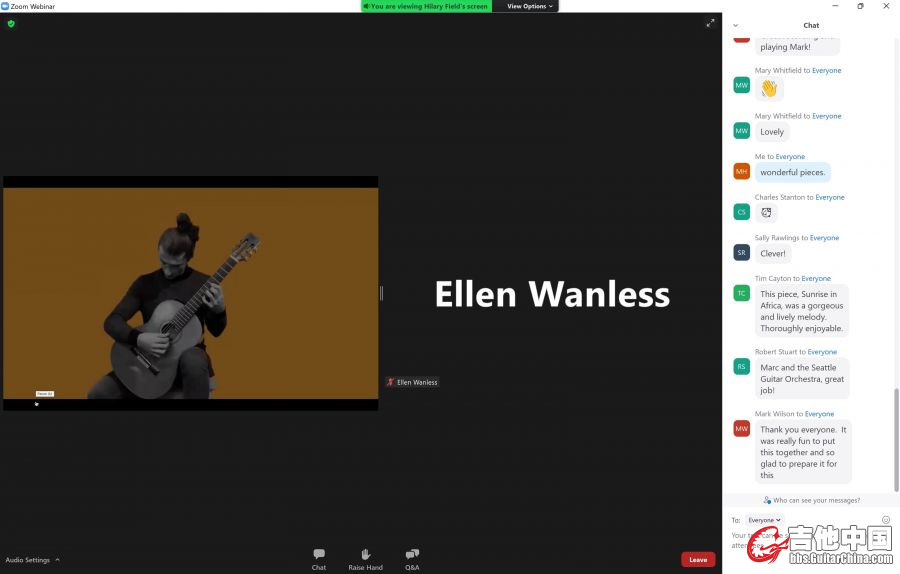Leave the webinar with the Leave button
900x574 pixels.
coord(697,560)
